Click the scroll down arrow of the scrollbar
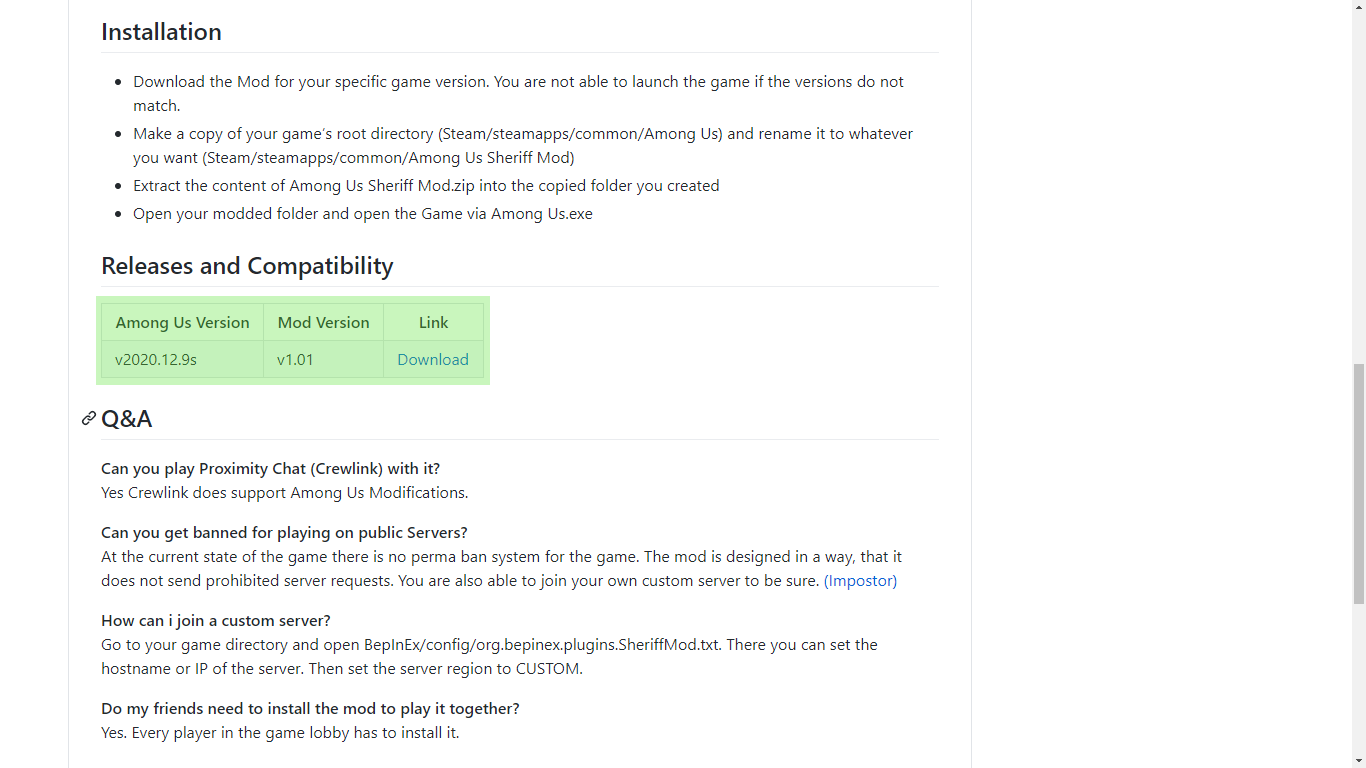1366x768 pixels. (x=1358, y=760)
